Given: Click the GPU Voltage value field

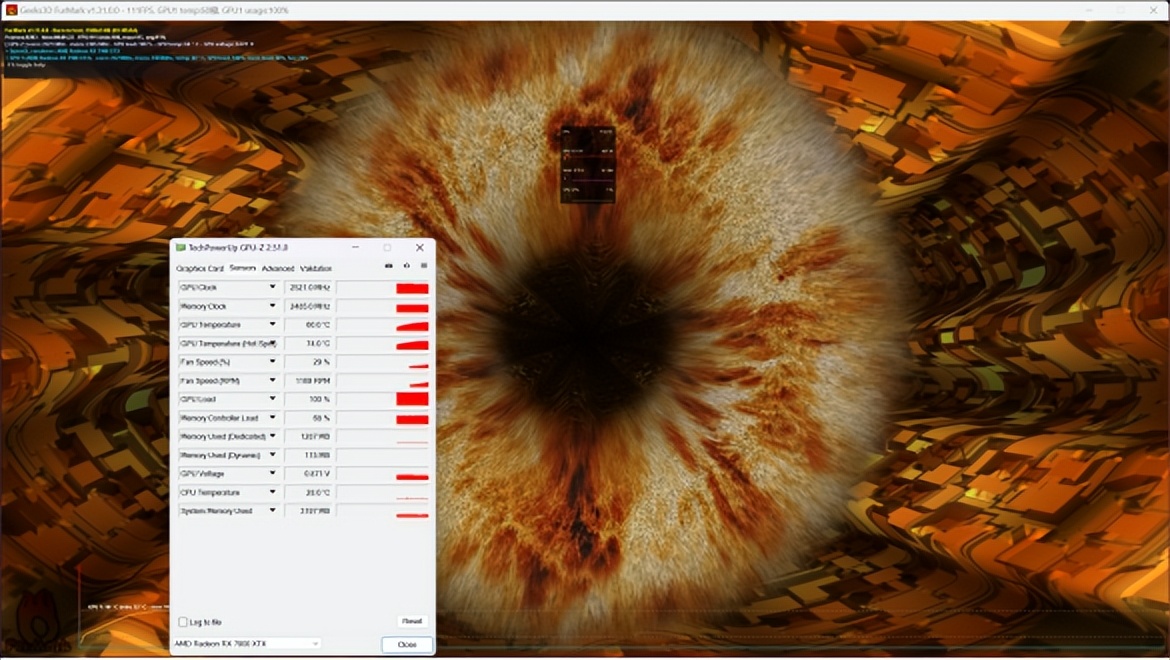Looking at the screenshot, I should pyautogui.click(x=308, y=474).
